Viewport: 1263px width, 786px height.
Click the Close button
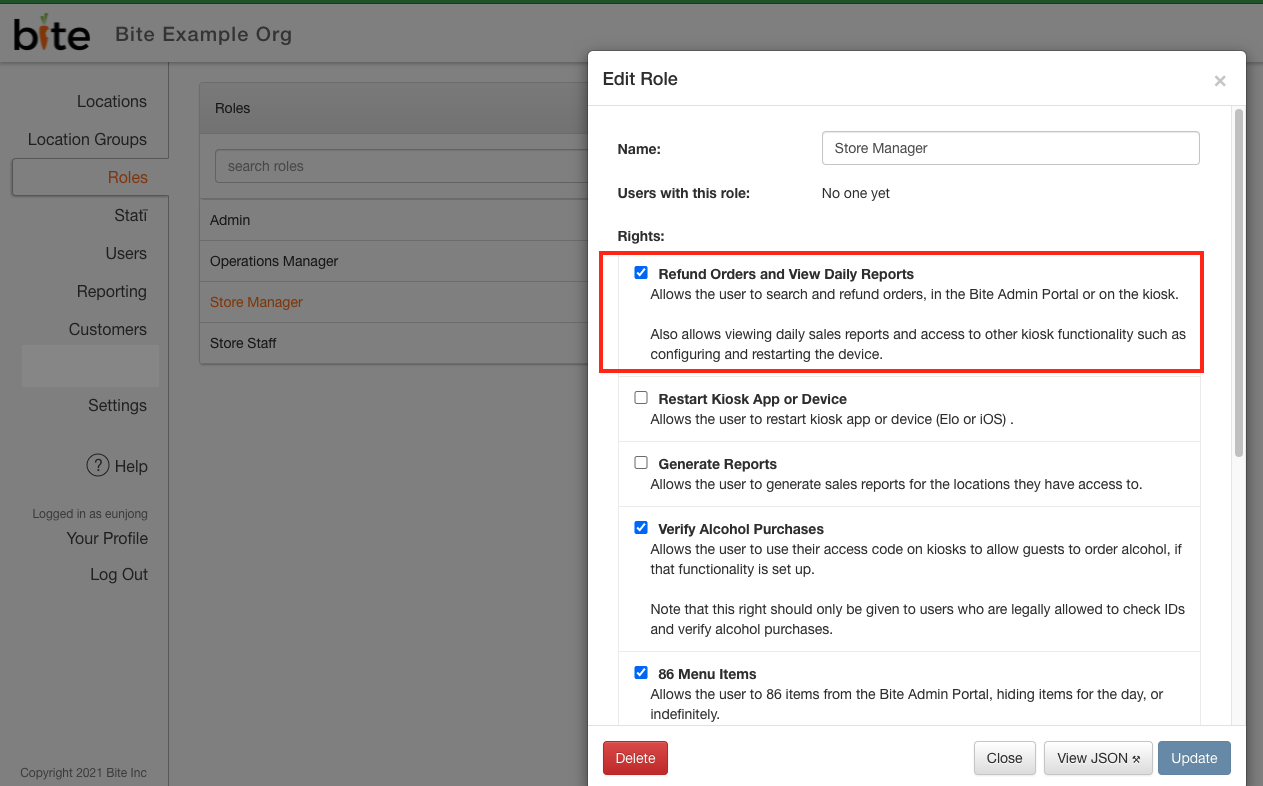(x=1004, y=758)
